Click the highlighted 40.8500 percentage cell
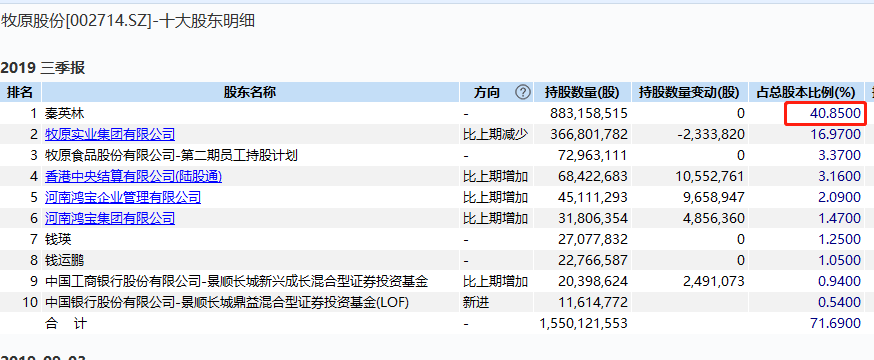The height and width of the screenshot is (360, 874). point(826,114)
